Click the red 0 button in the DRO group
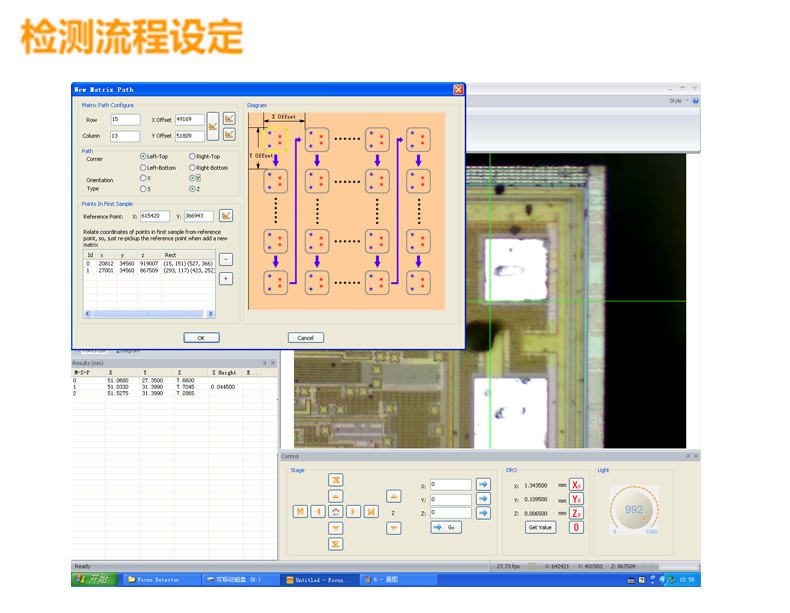 pyautogui.click(x=576, y=527)
